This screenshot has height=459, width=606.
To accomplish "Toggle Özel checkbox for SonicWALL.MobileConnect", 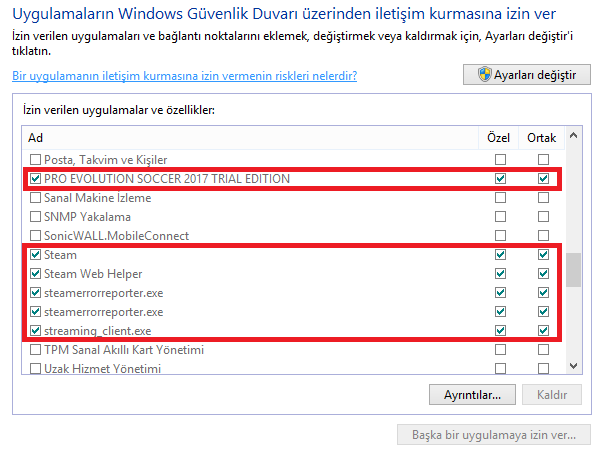I will [500, 235].
